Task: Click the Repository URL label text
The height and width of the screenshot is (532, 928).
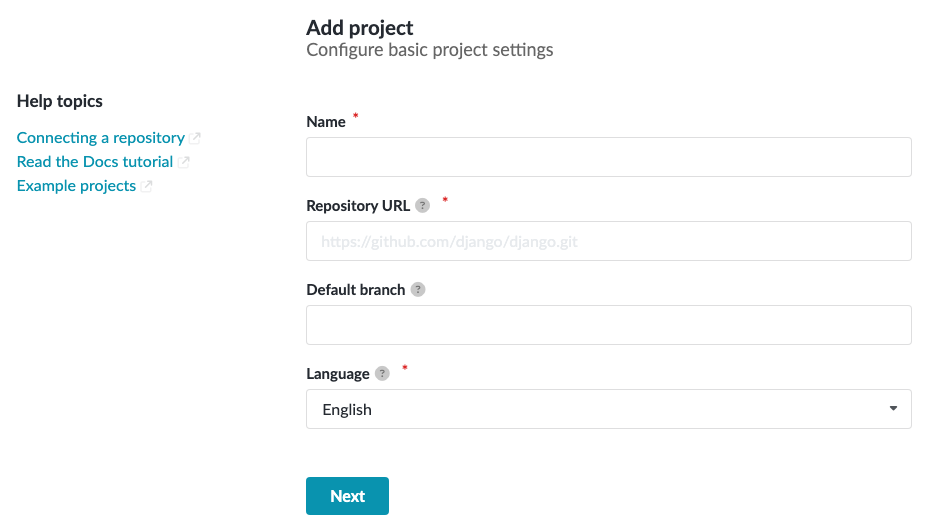Action: 358,206
